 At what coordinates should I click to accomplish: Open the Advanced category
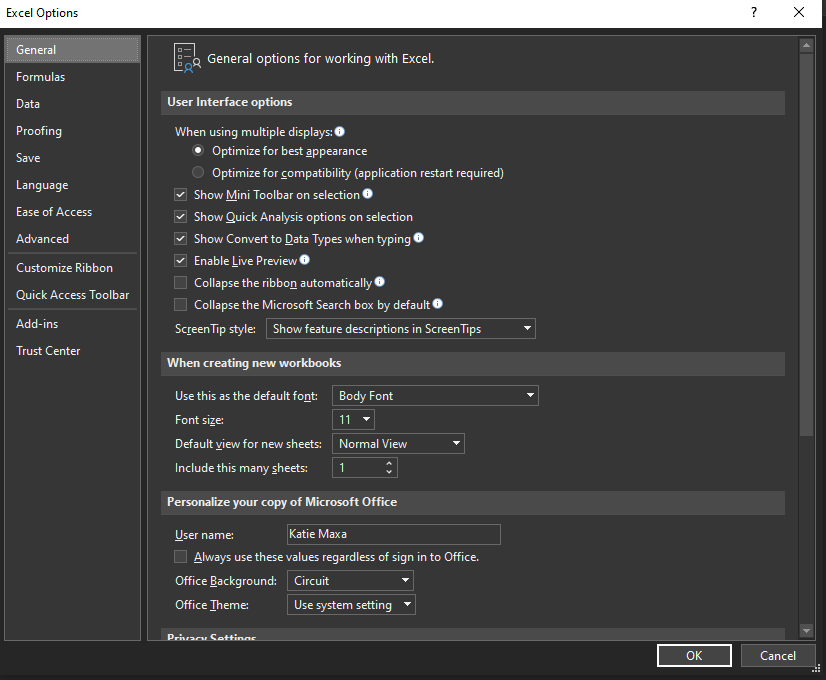tap(73, 239)
